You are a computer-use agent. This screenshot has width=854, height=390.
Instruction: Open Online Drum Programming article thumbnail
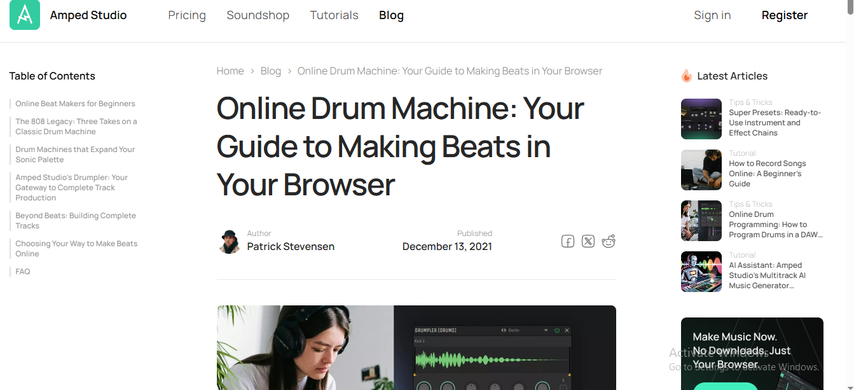(701, 221)
